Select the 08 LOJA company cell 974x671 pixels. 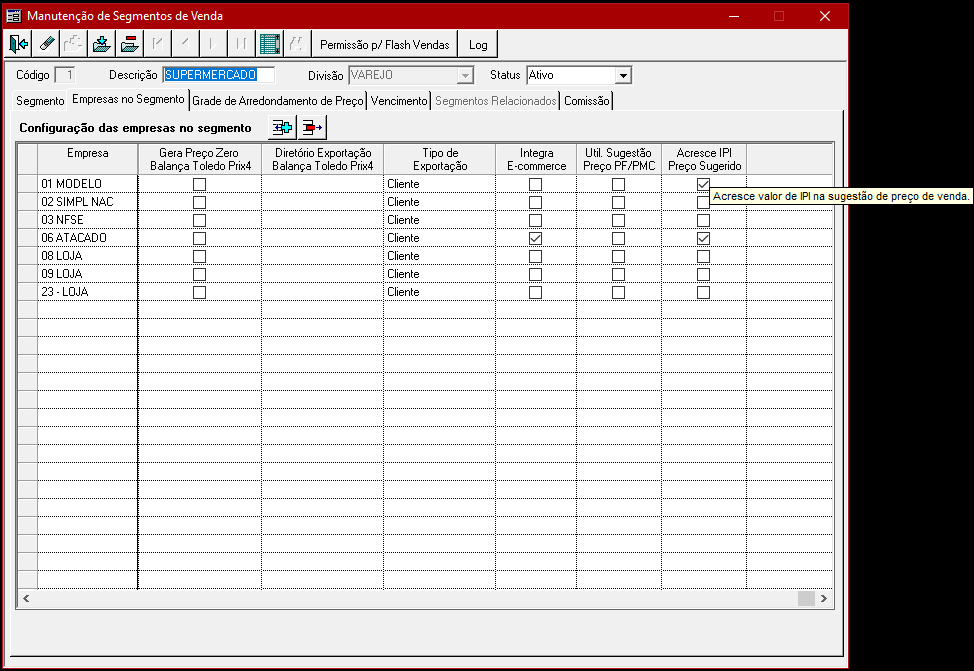click(x=88, y=256)
